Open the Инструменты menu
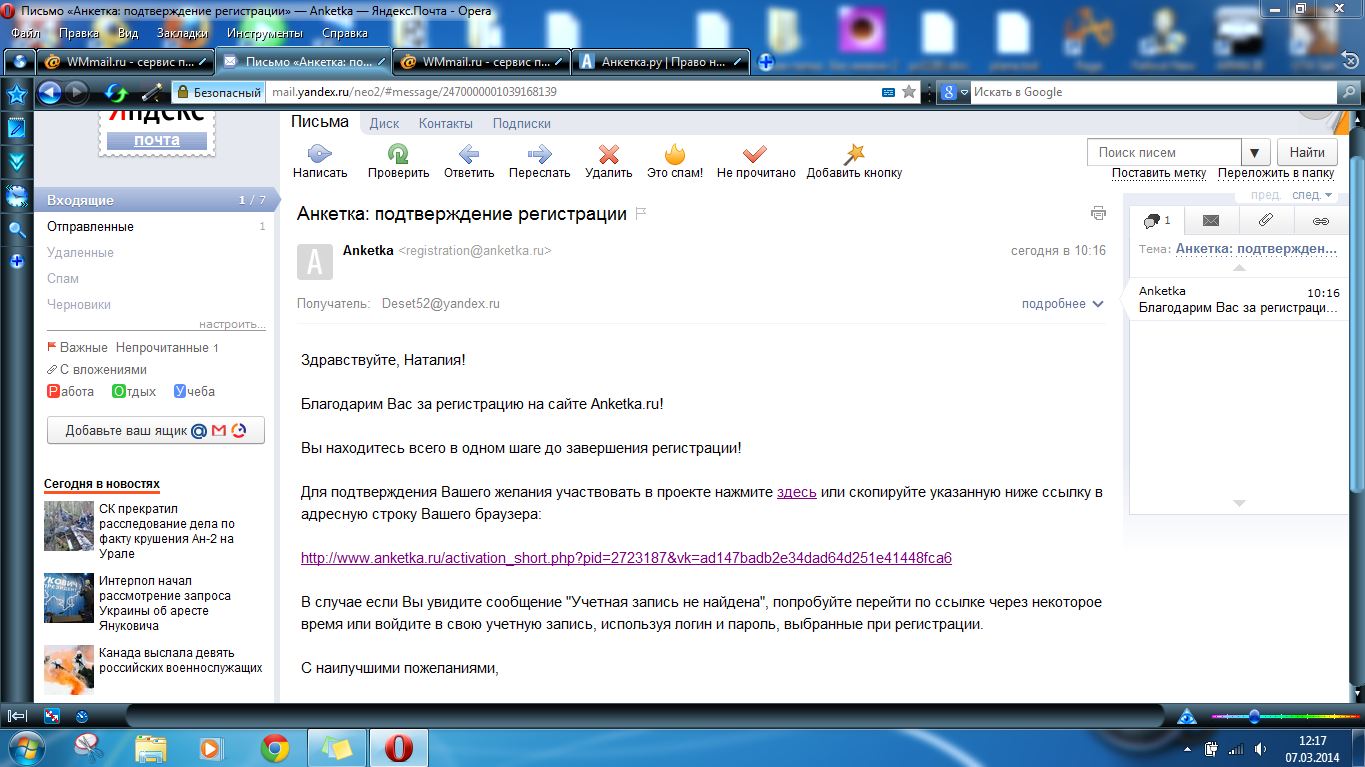The width and height of the screenshot is (1365, 767). pos(265,33)
